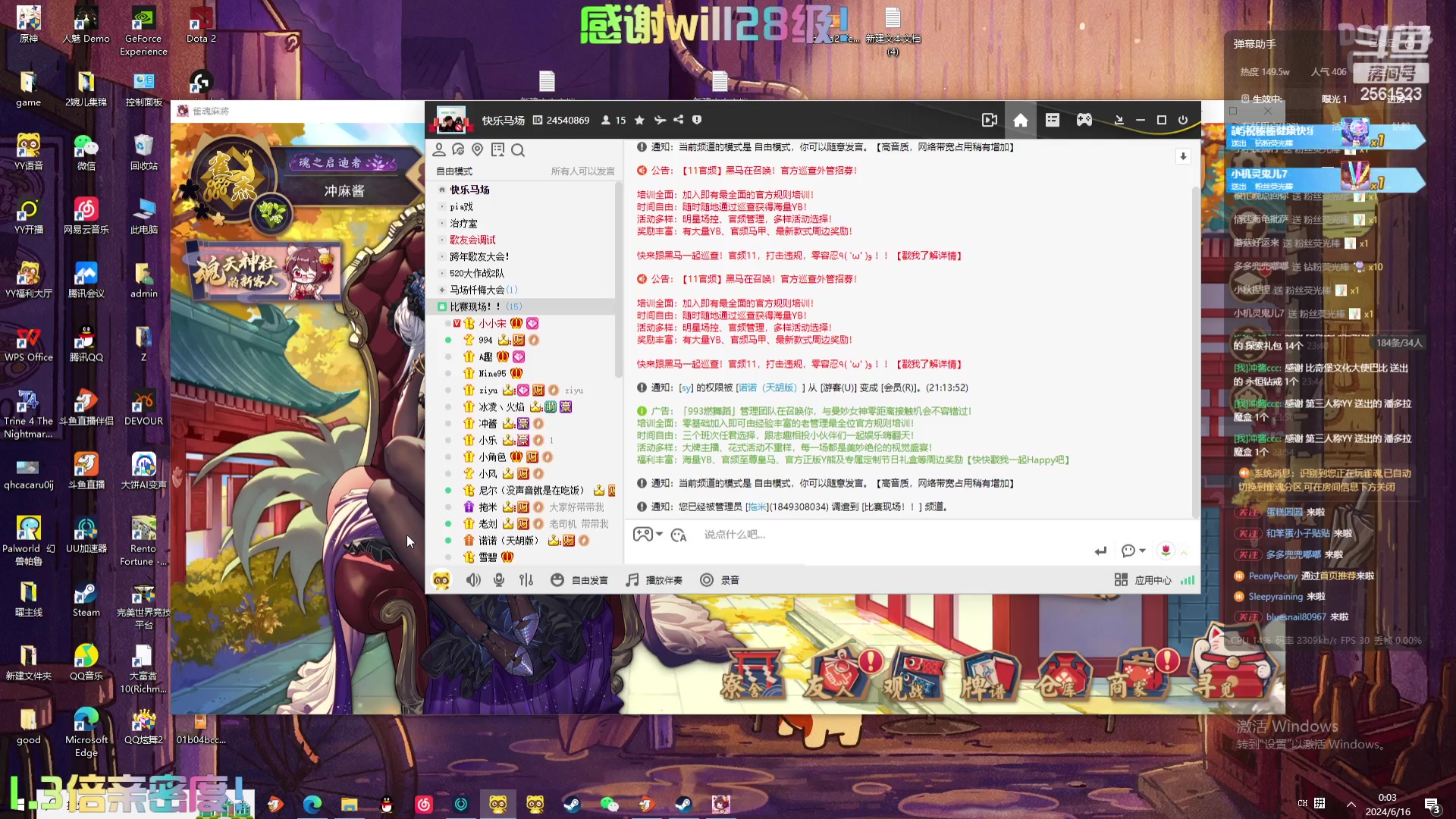The image size is (1456, 819).
Task: Send a flower gift icon
Action: (x=1166, y=551)
